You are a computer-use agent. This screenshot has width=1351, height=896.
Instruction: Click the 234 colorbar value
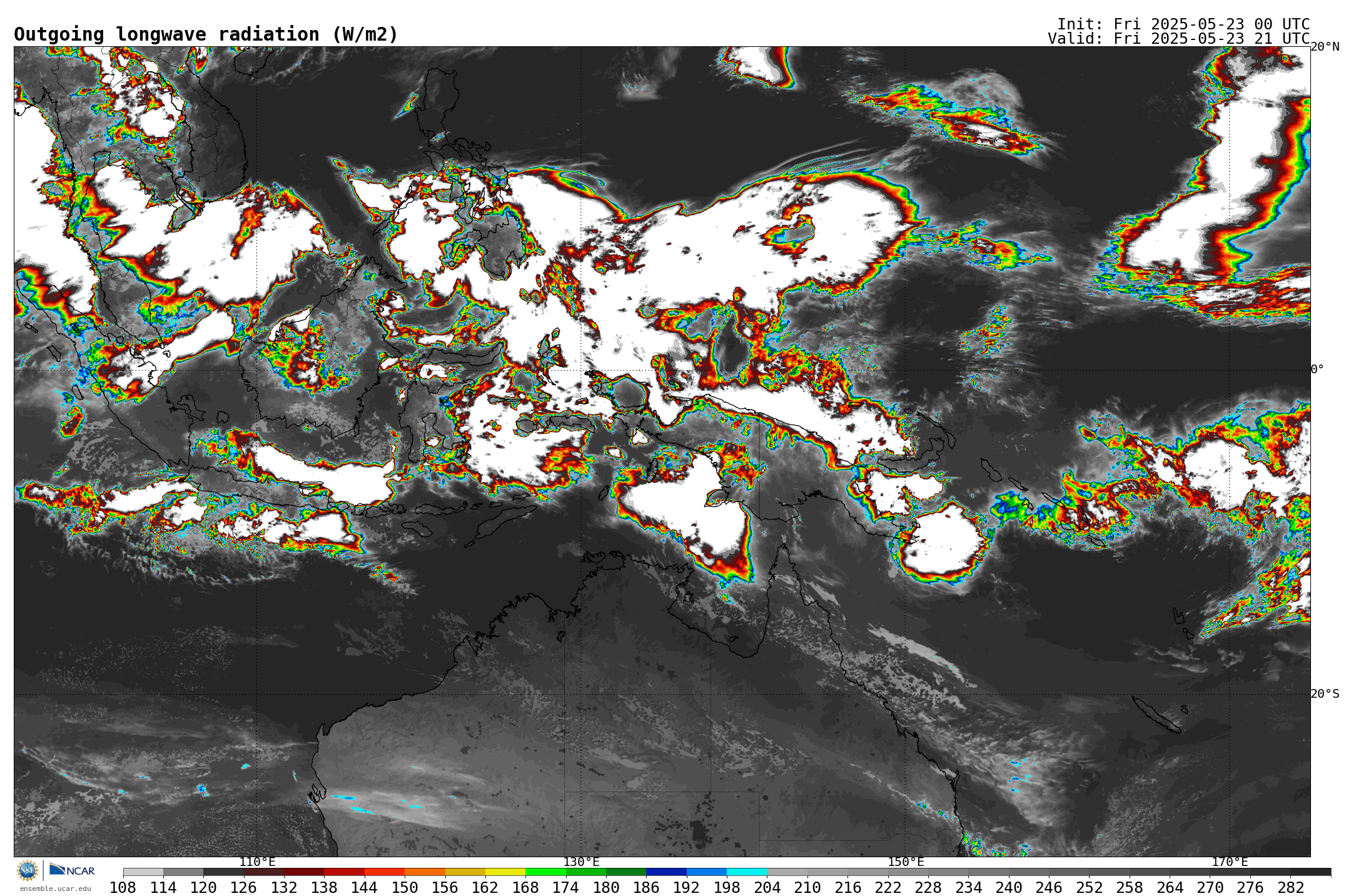point(968,887)
